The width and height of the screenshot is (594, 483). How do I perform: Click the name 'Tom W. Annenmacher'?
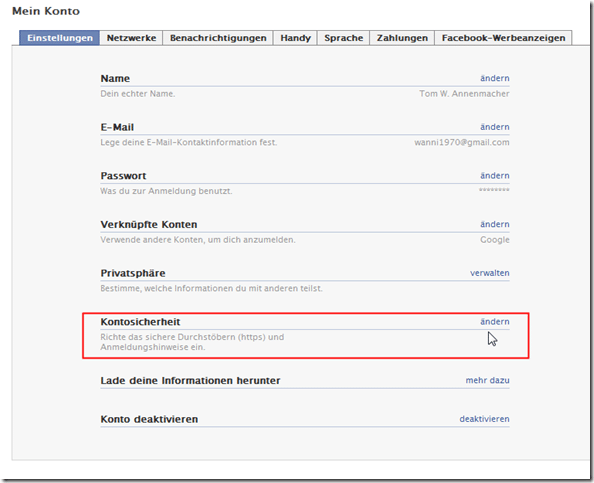click(x=464, y=94)
